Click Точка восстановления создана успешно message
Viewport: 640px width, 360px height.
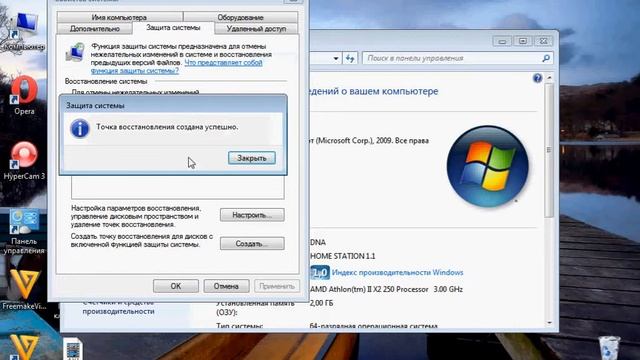(167, 127)
